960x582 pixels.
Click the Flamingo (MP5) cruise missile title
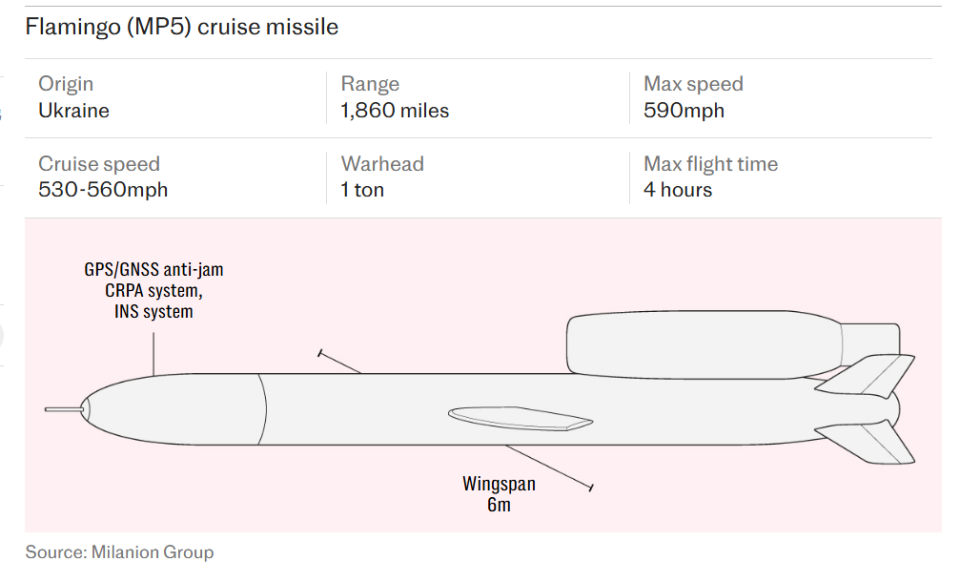(181, 27)
